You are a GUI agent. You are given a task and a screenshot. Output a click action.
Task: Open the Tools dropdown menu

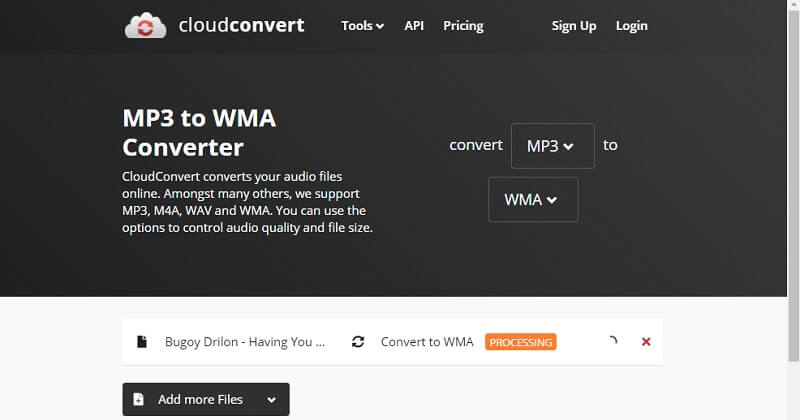(362, 26)
